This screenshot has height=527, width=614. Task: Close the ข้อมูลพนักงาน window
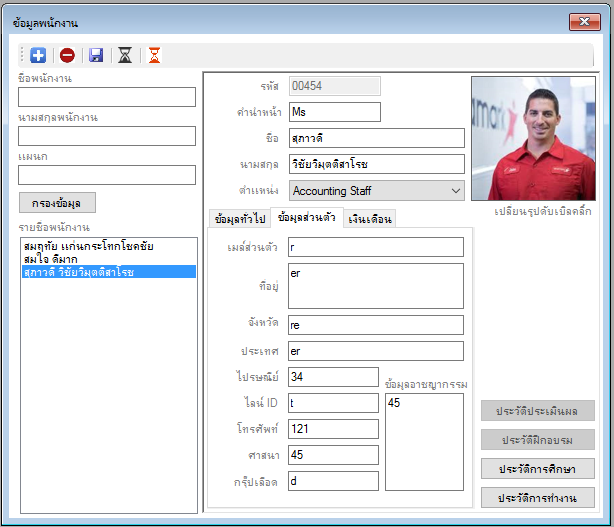coord(585,22)
